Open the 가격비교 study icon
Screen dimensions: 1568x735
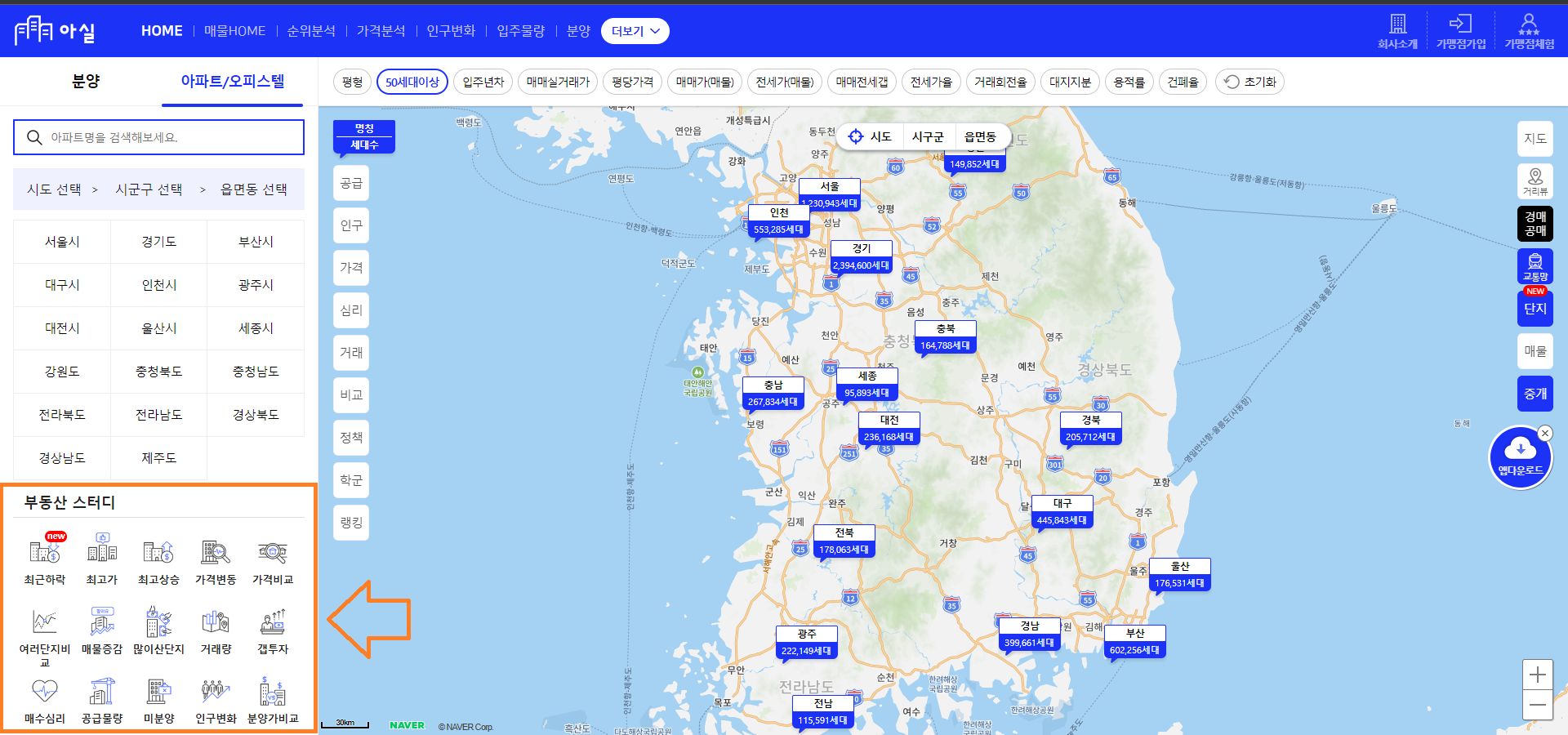(273, 552)
